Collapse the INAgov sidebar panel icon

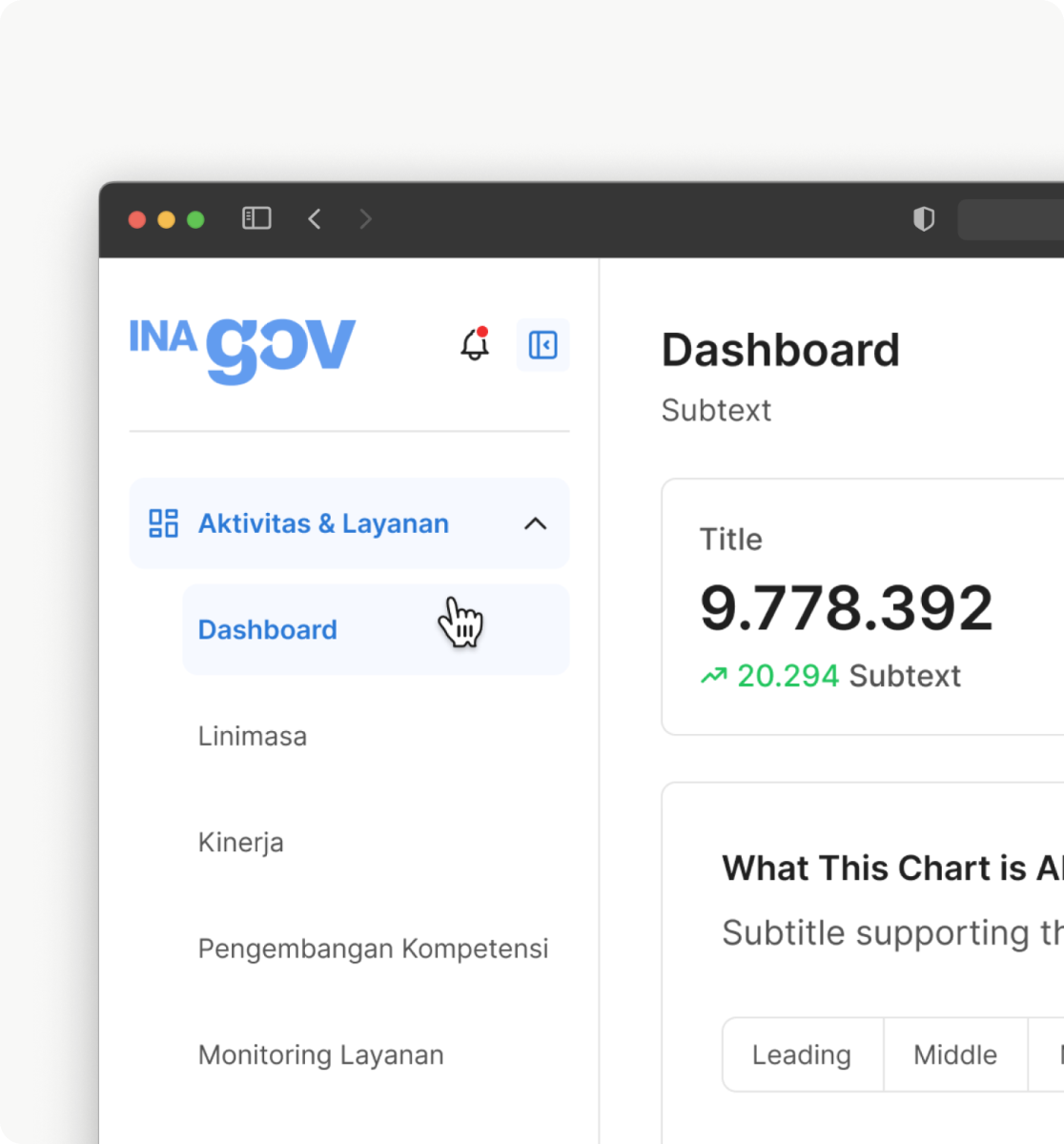(542, 344)
